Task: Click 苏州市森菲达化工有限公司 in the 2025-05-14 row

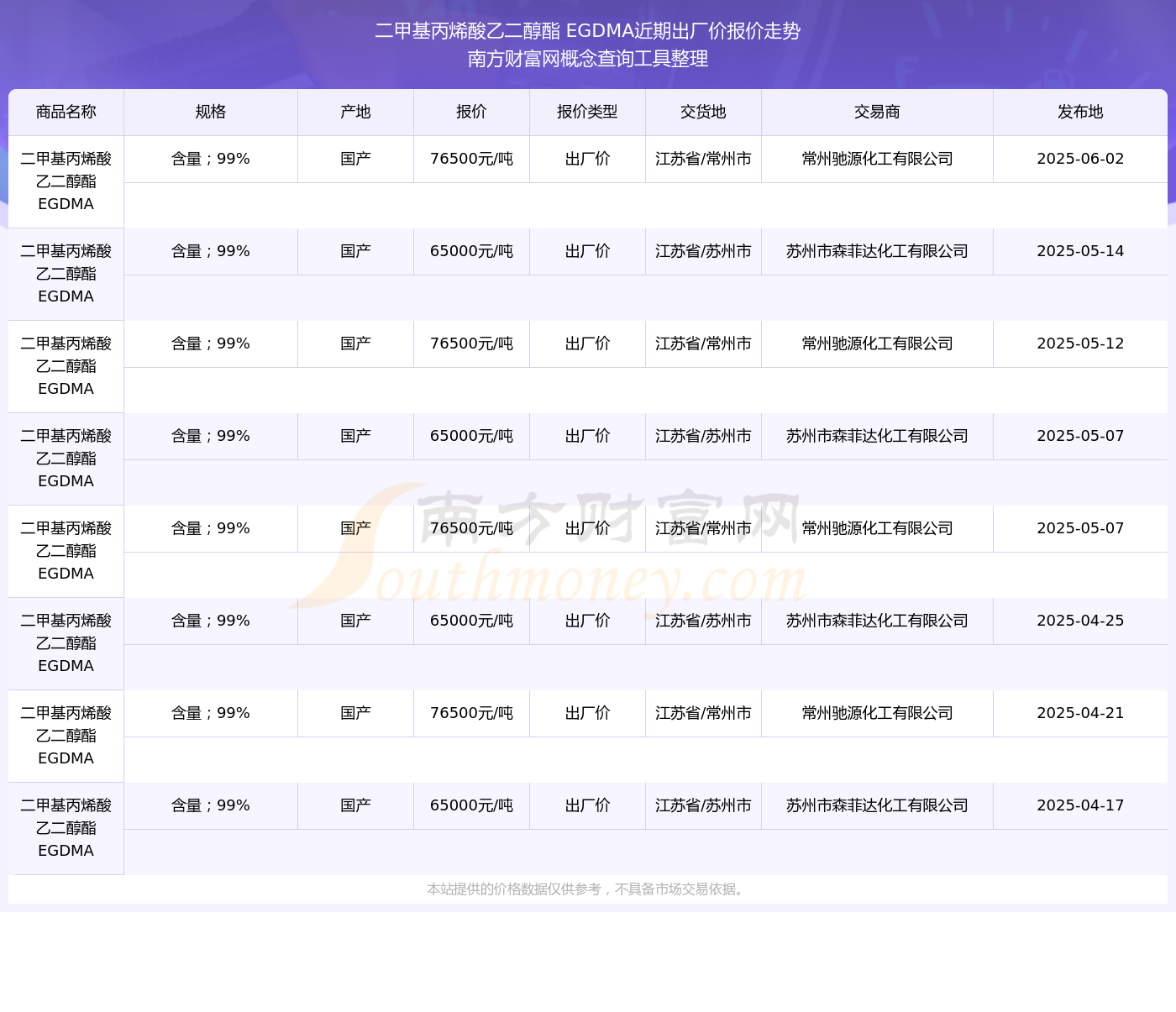Action: tap(878, 251)
